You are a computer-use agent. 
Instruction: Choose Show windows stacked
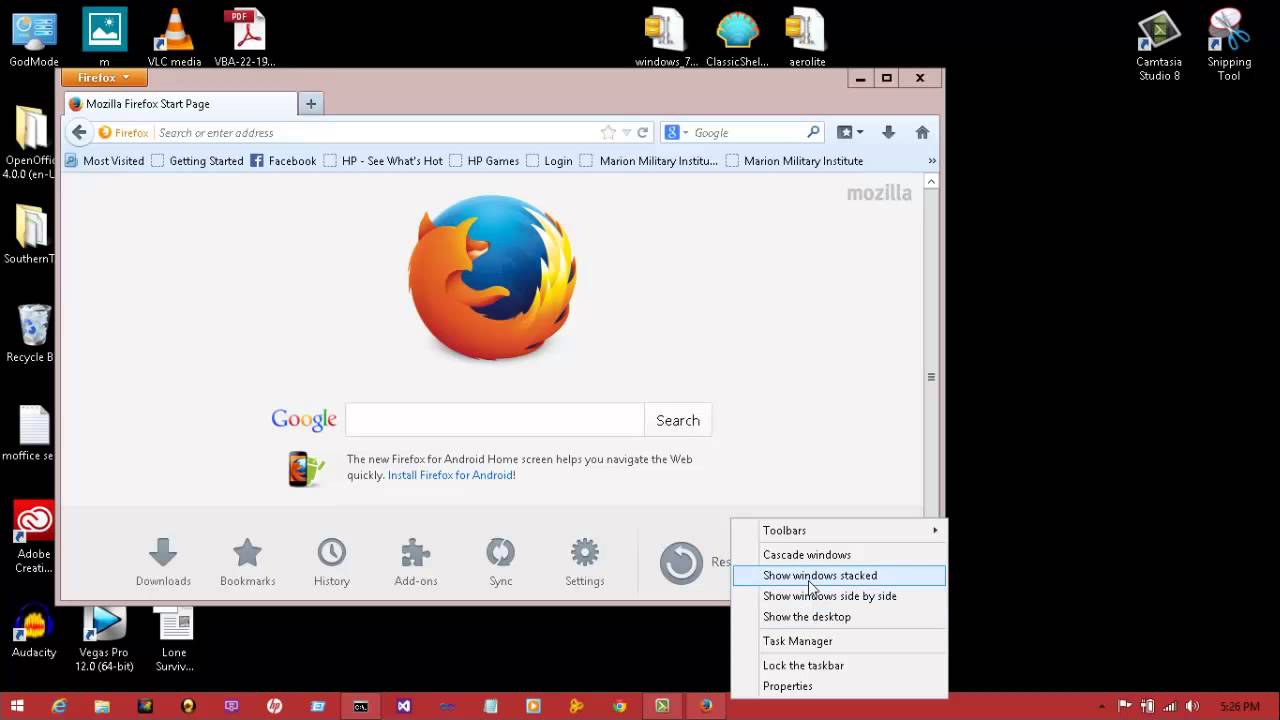click(840, 576)
